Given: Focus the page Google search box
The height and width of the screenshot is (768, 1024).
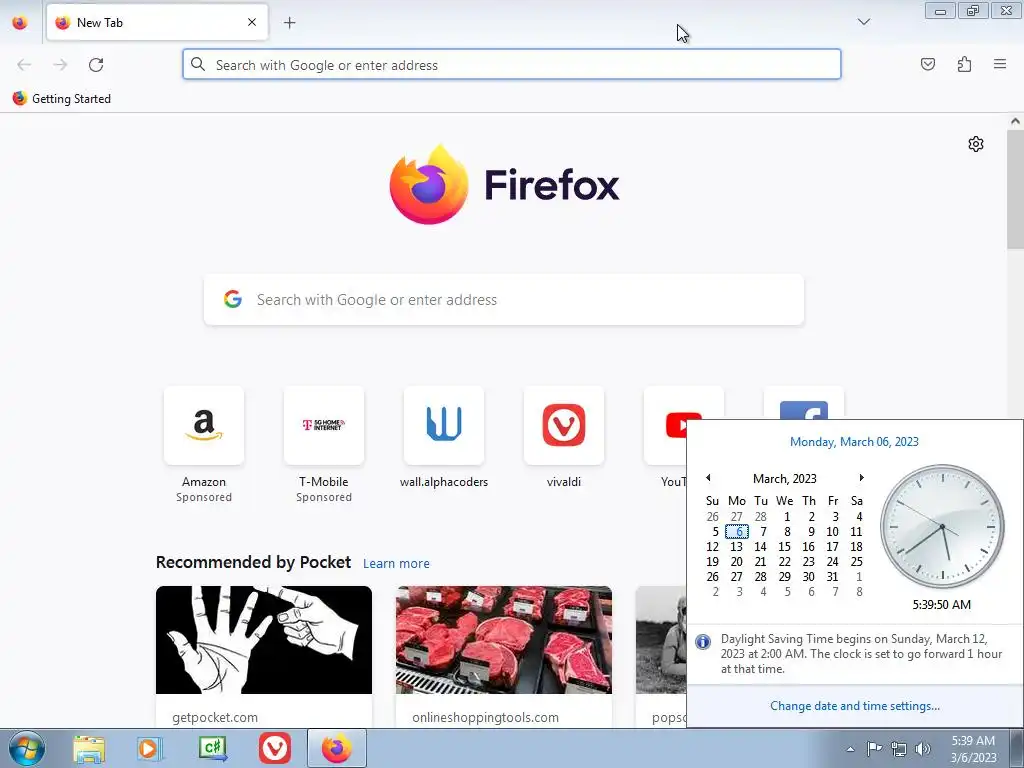Looking at the screenshot, I should click(504, 300).
